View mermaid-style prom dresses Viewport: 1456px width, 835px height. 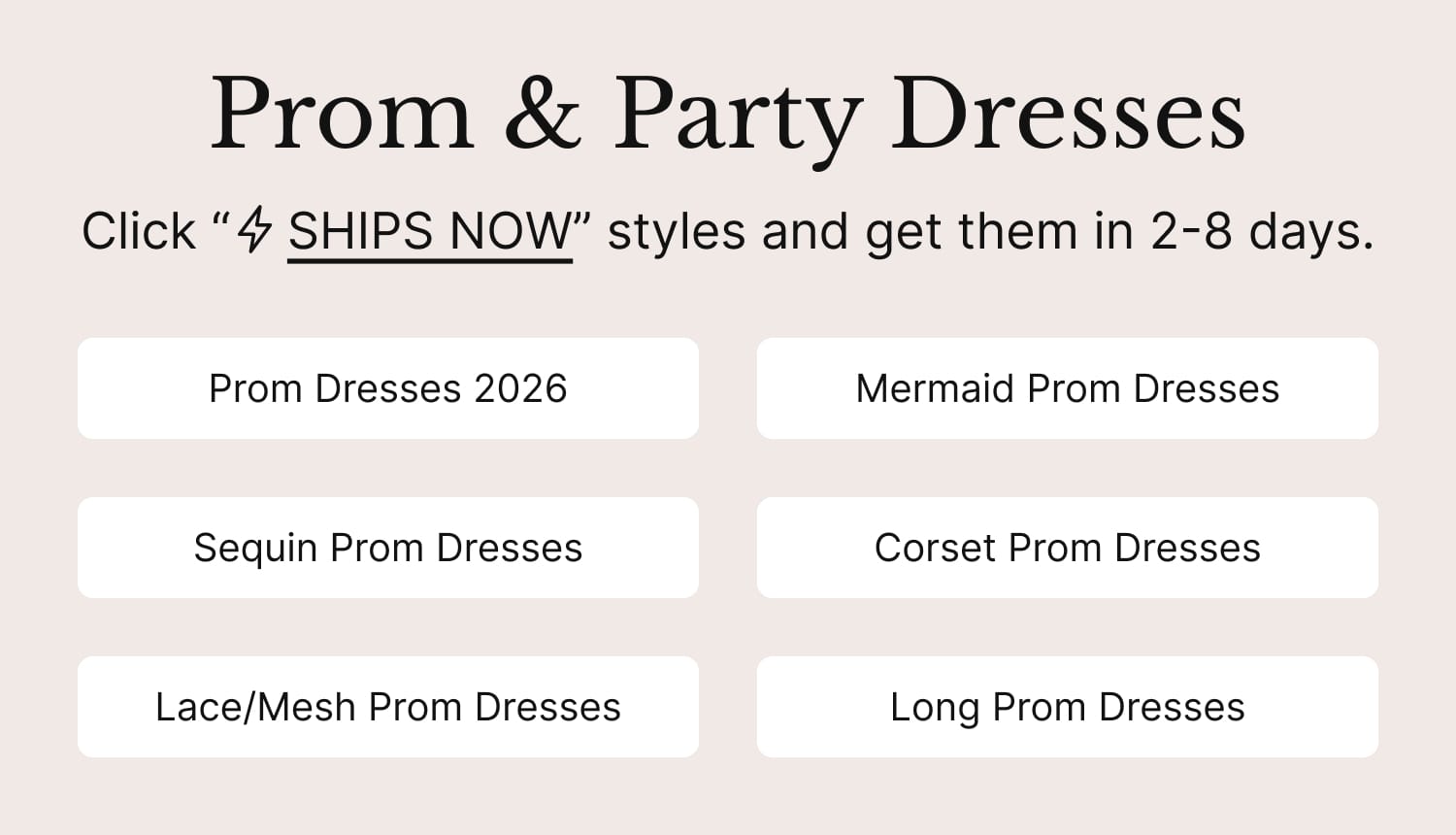click(1068, 388)
